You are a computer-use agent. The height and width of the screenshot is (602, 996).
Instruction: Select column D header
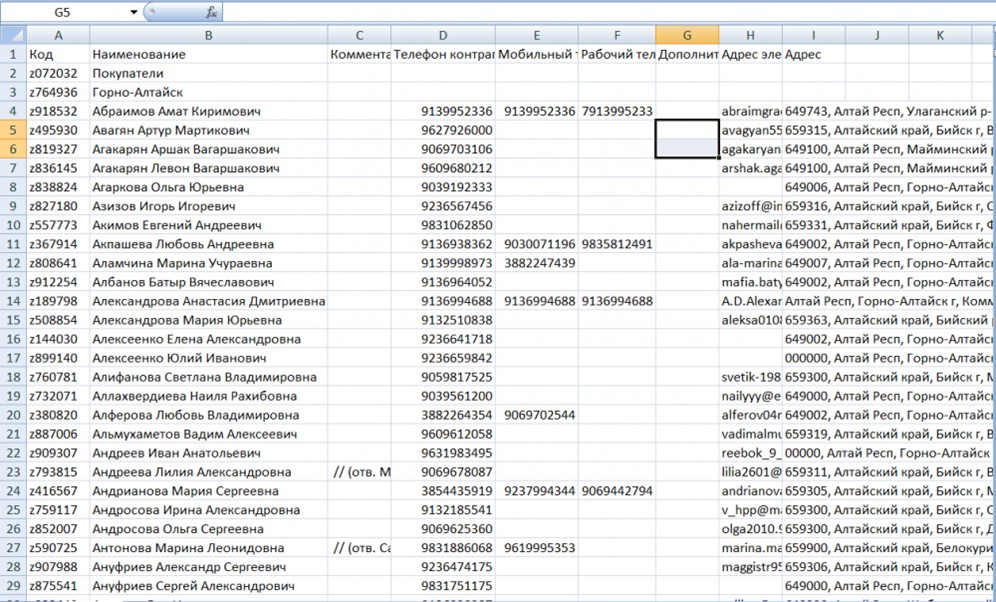pos(443,35)
